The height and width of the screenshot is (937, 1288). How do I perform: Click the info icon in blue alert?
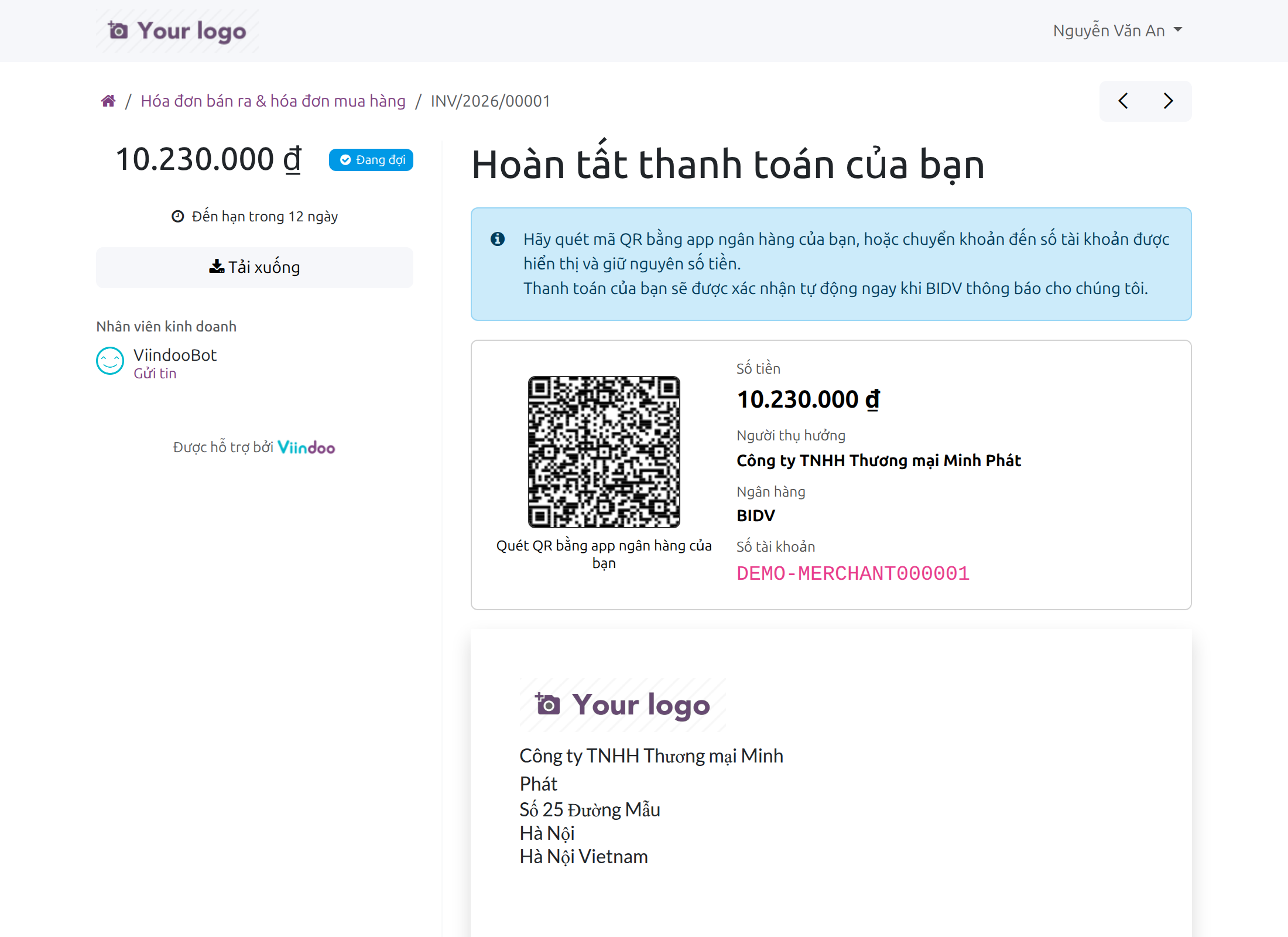(498, 239)
